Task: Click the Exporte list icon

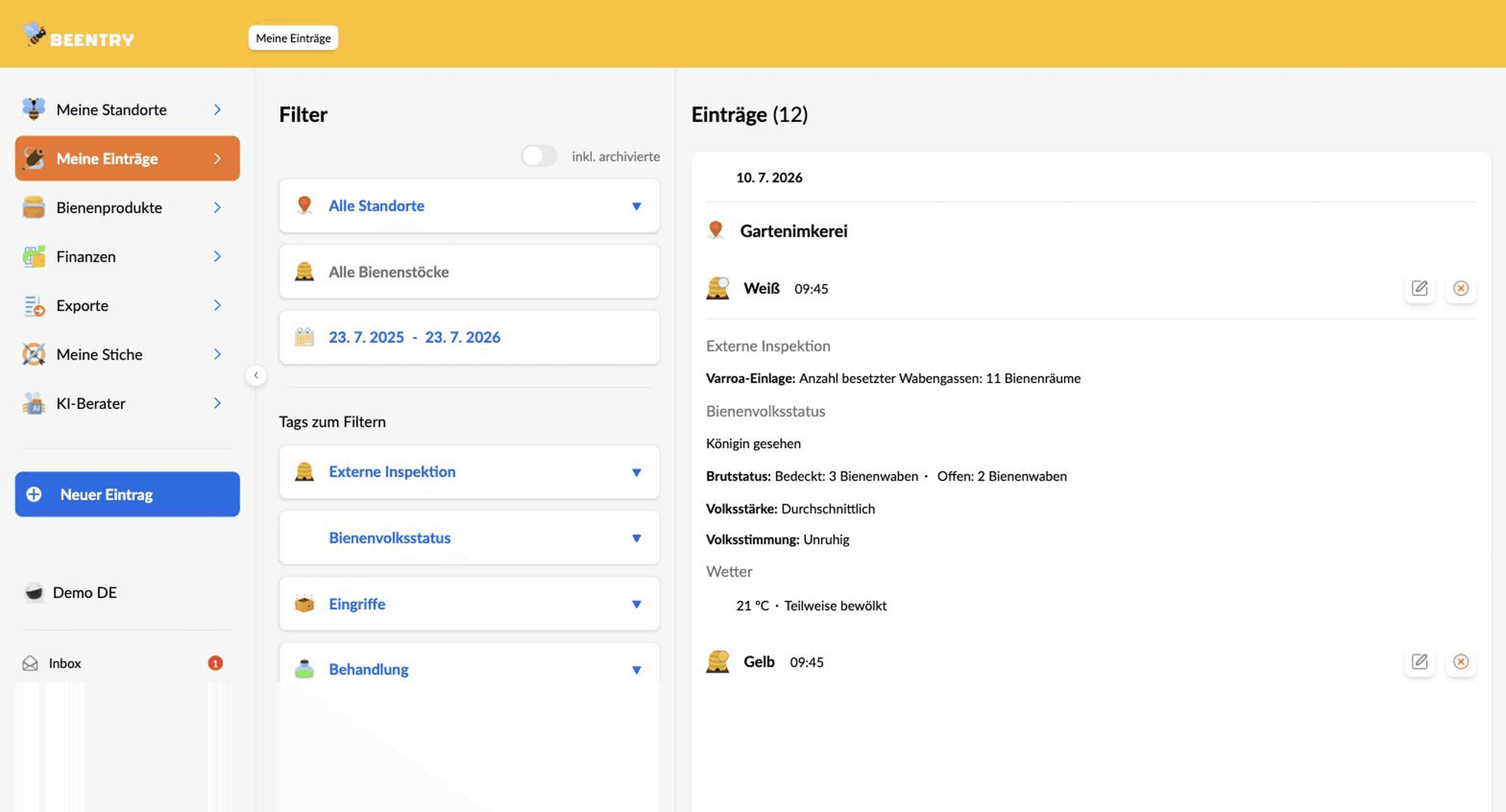Action: pos(34,306)
